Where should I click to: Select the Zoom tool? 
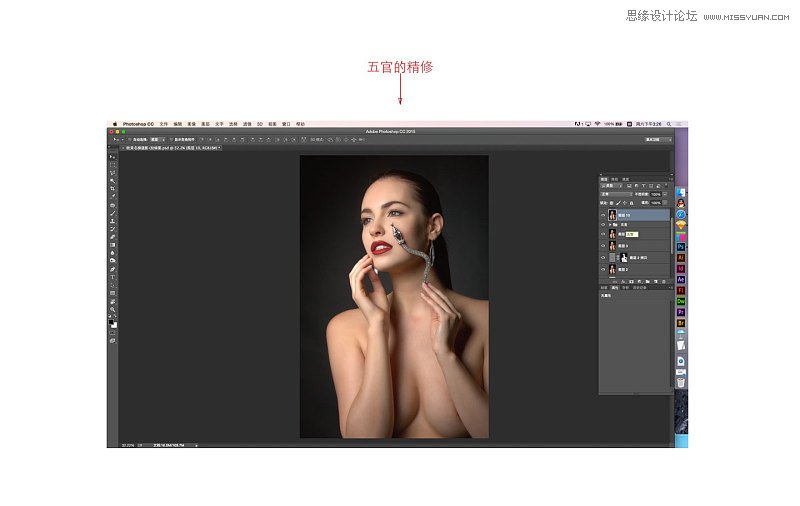click(112, 310)
